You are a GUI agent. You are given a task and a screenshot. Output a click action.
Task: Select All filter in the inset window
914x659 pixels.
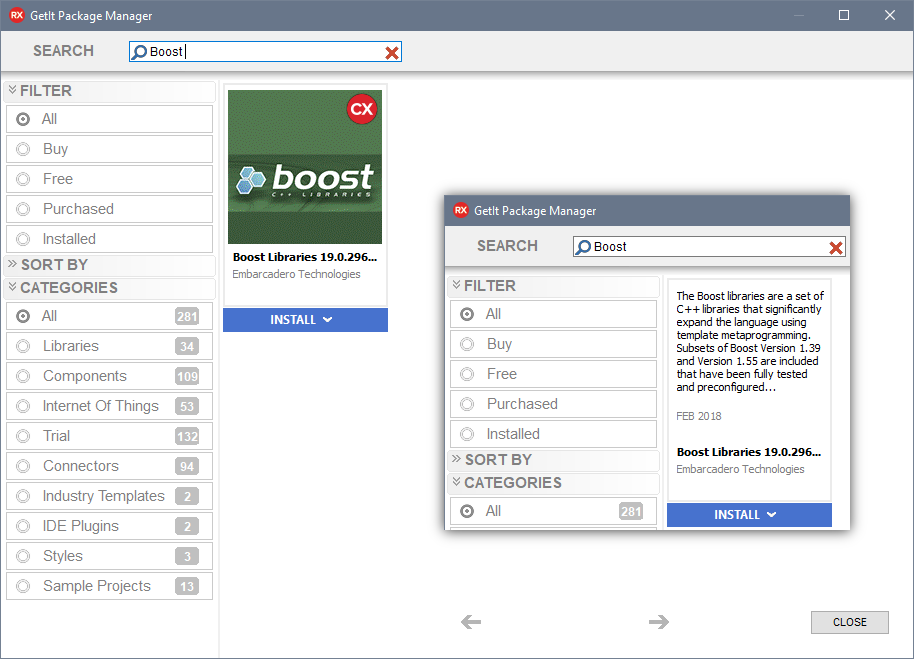tap(553, 314)
